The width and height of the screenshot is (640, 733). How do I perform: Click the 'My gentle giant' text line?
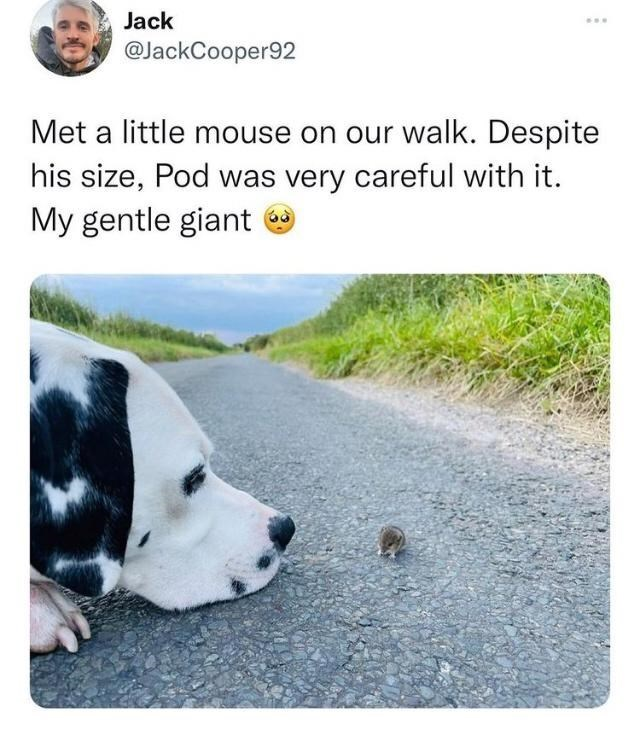coord(141,220)
